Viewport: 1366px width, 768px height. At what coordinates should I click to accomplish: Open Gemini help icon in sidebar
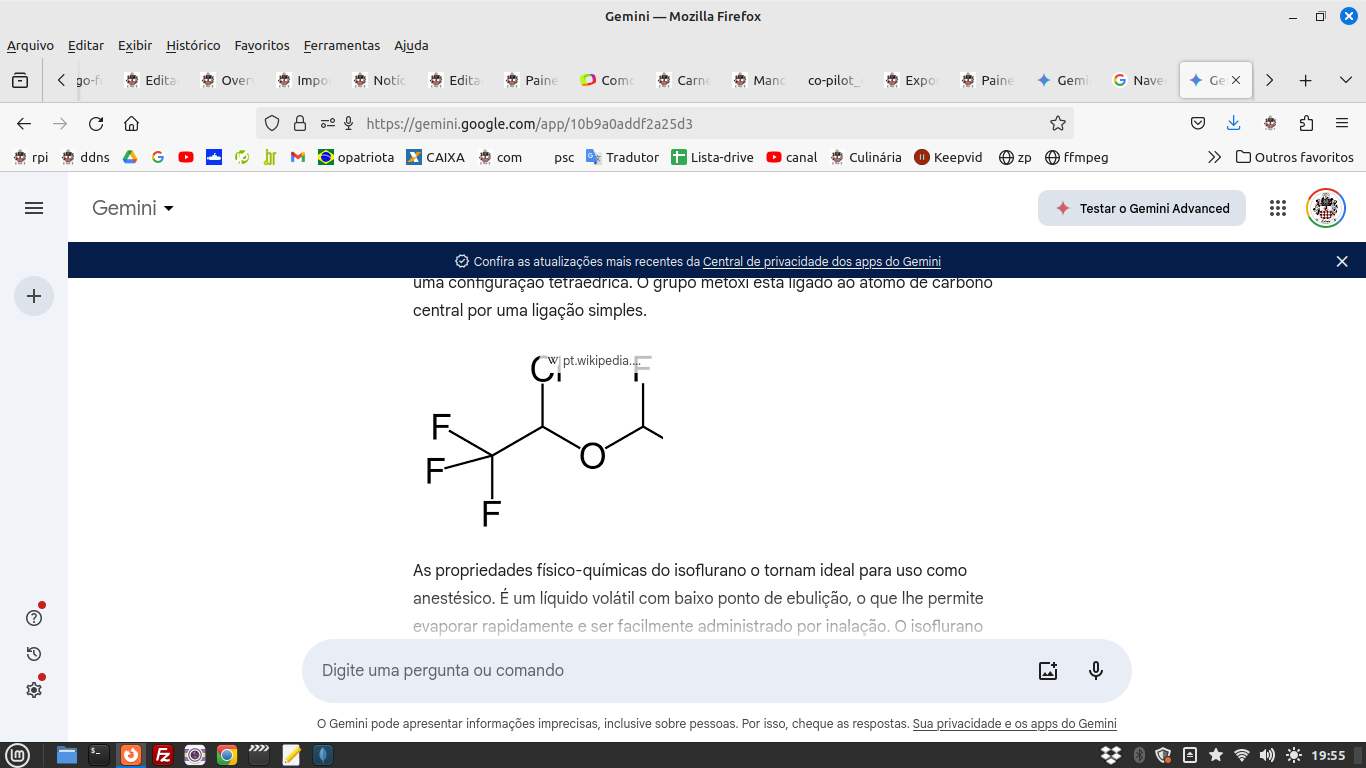[x=34, y=618]
